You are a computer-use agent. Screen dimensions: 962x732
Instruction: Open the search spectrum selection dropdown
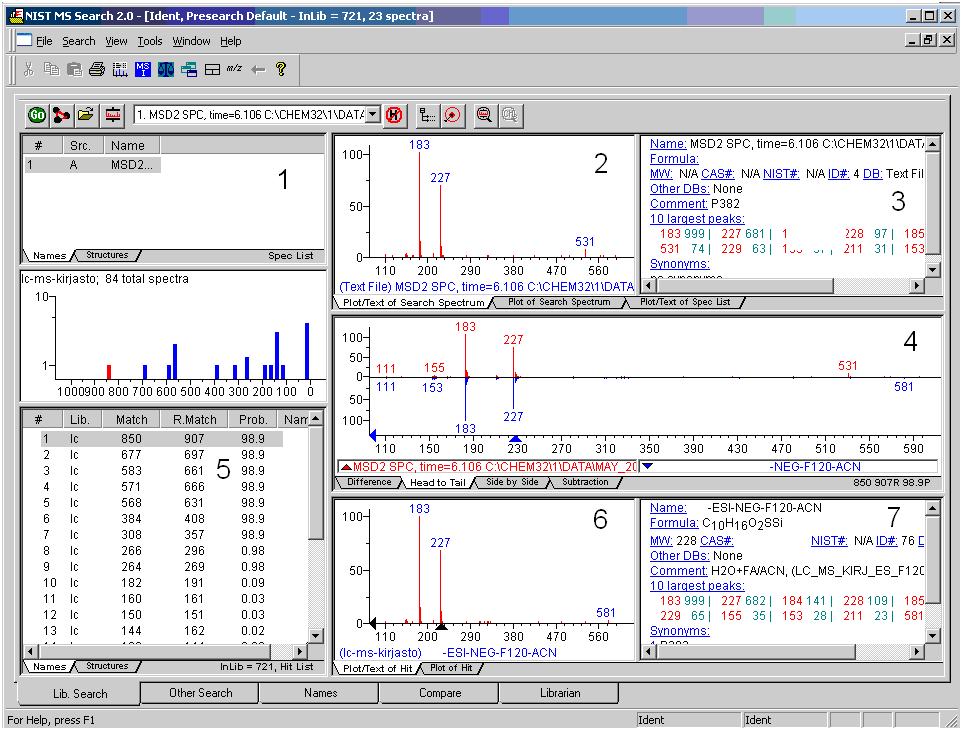(x=372, y=115)
